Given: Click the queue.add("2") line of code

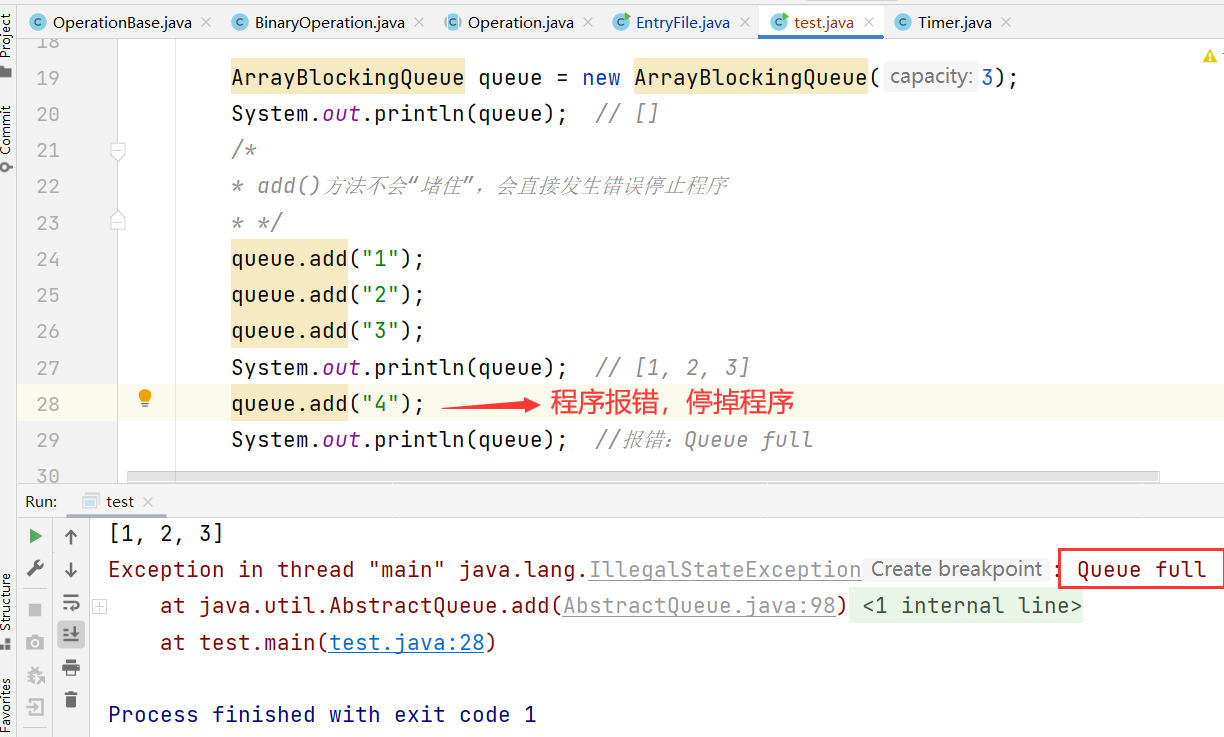Looking at the screenshot, I should click(x=328, y=295).
